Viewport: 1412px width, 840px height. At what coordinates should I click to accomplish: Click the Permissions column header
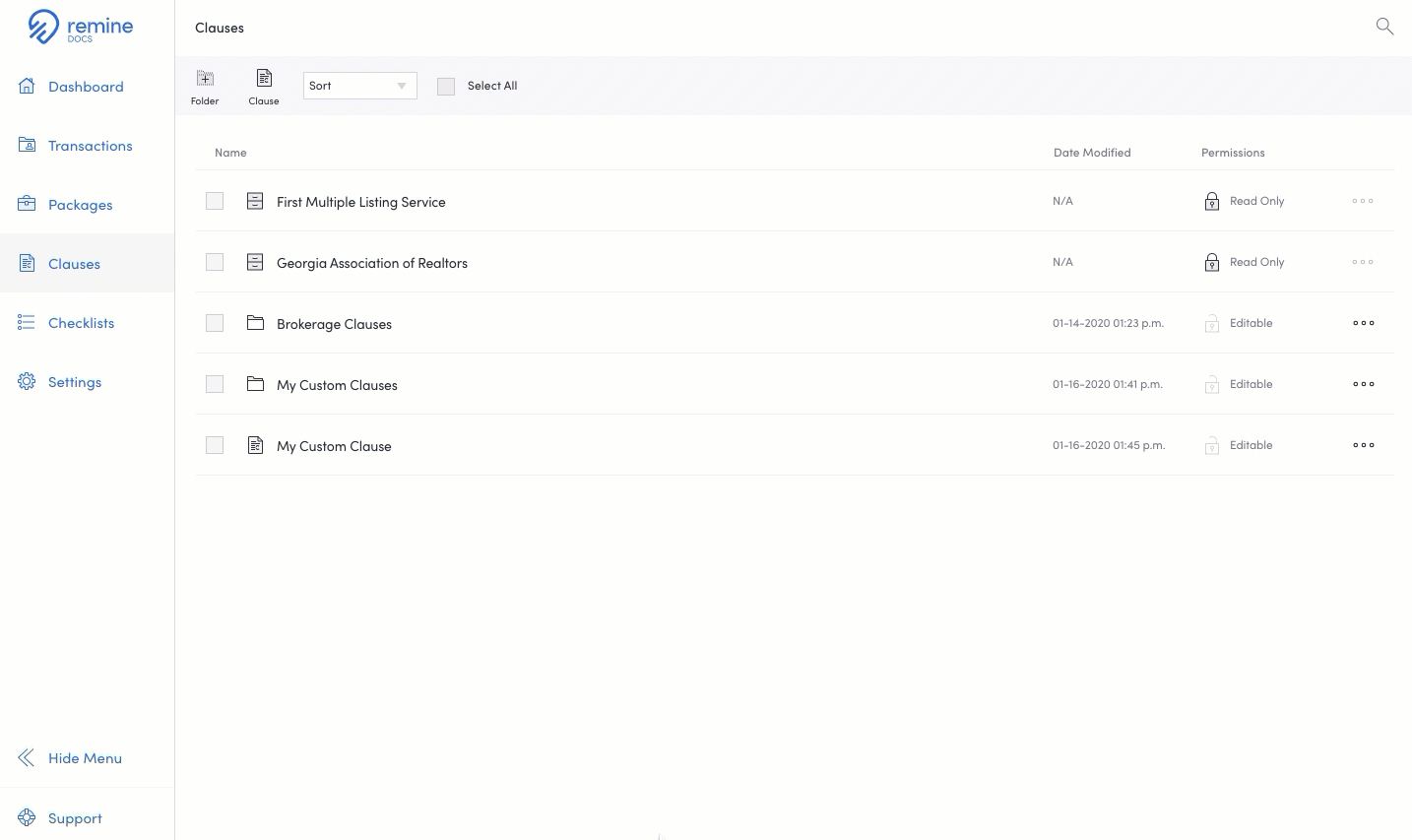pos(1233,153)
